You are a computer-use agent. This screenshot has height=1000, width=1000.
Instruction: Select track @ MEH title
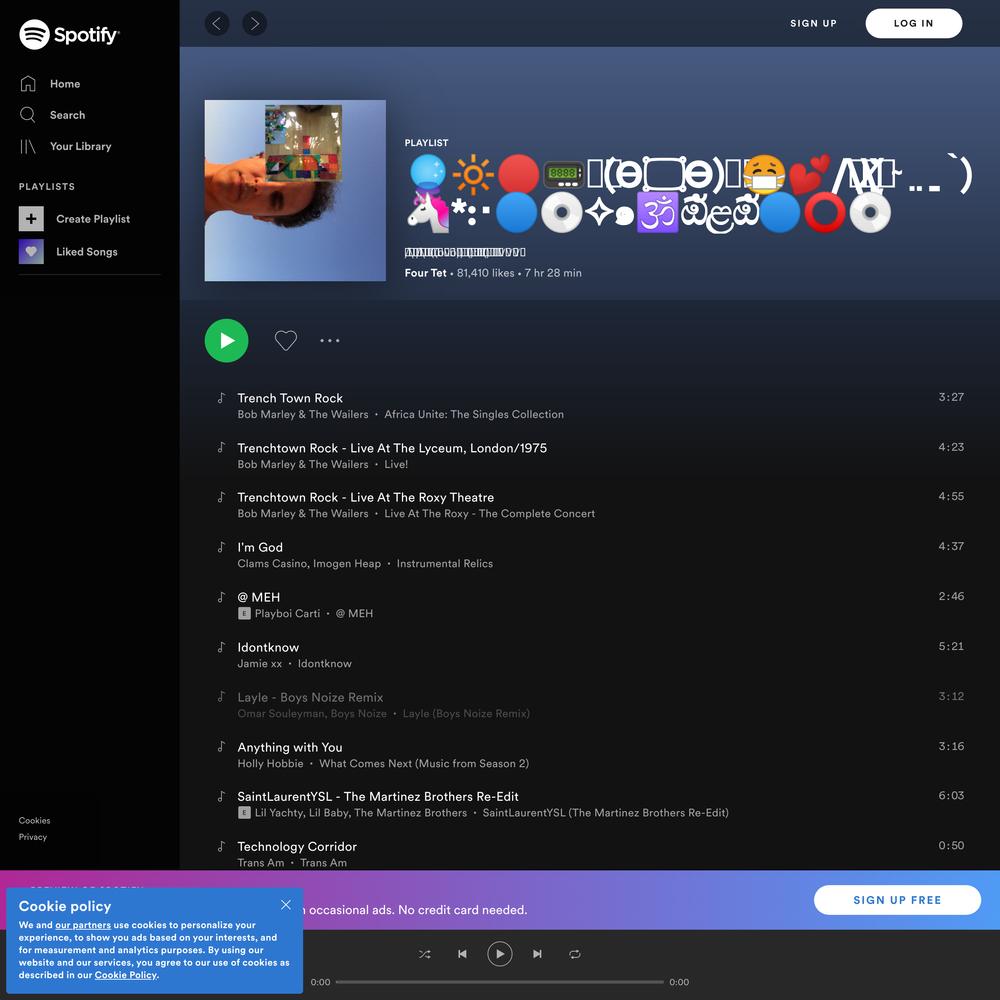(259, 597)
